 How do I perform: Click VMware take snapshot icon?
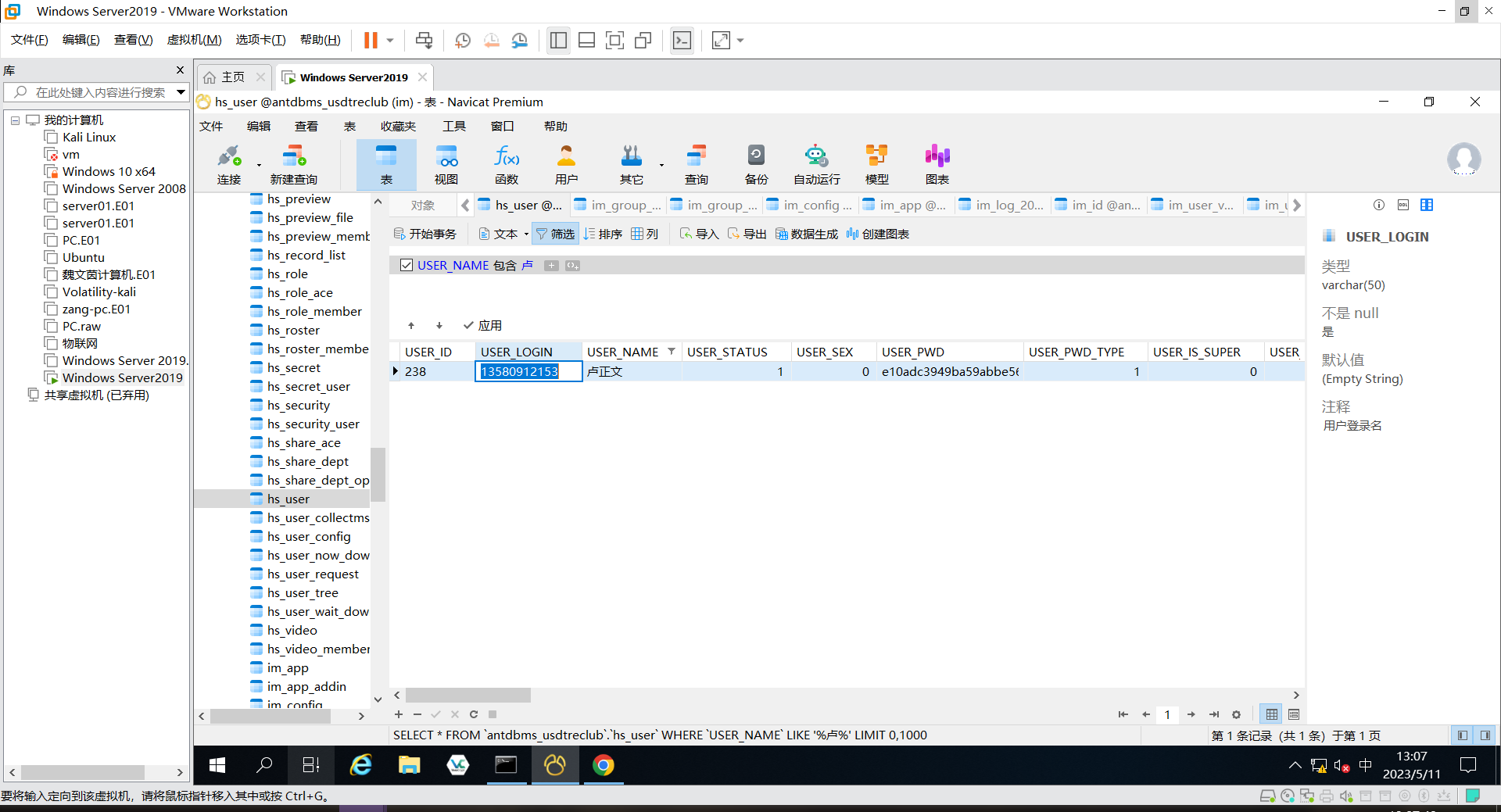click(463, 40)
